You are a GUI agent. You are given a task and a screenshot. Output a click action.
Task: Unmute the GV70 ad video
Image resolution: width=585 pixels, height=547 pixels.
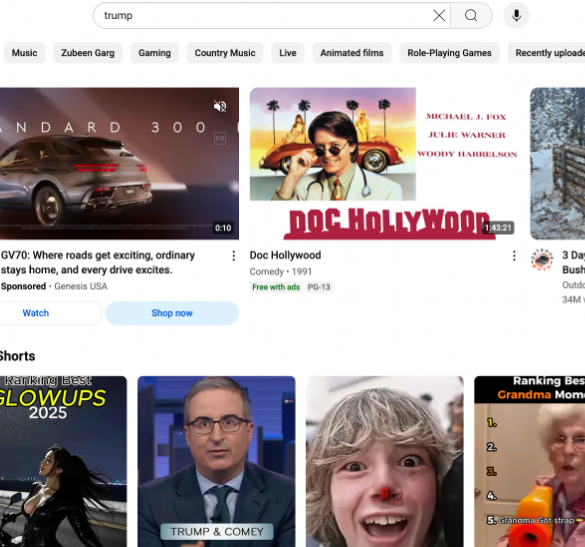pos(220,106)
